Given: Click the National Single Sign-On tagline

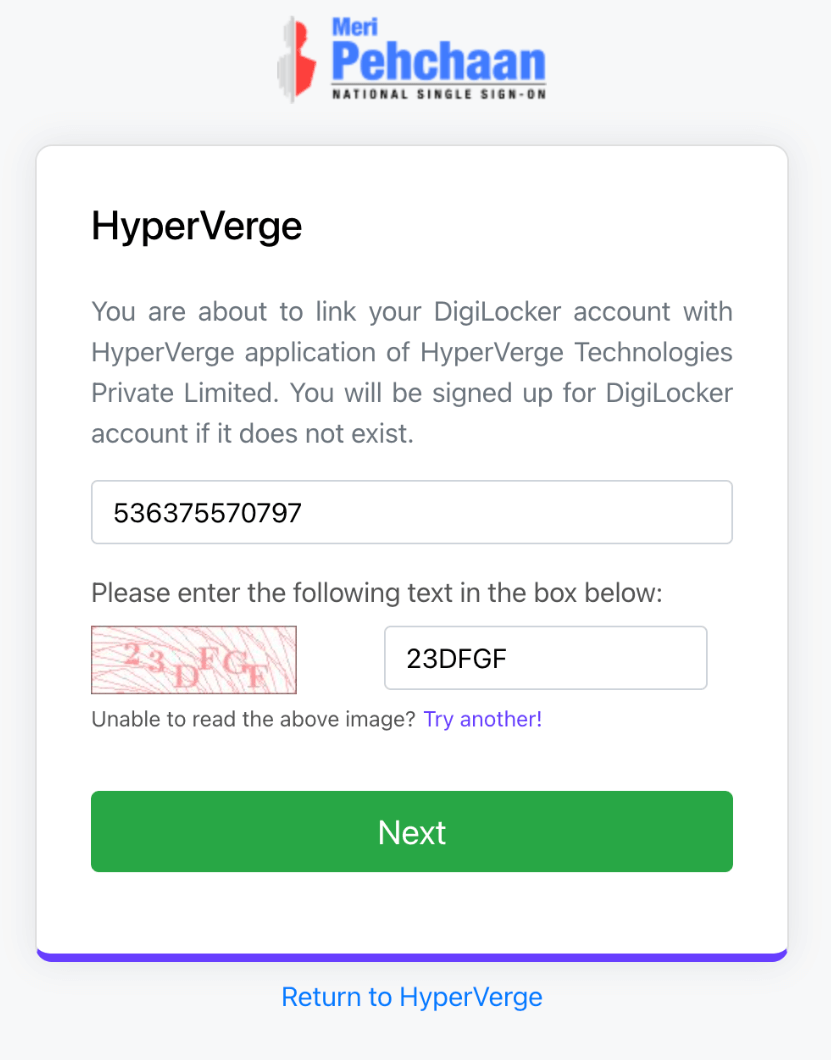Looking at the screenshot, I should point(438,94).
